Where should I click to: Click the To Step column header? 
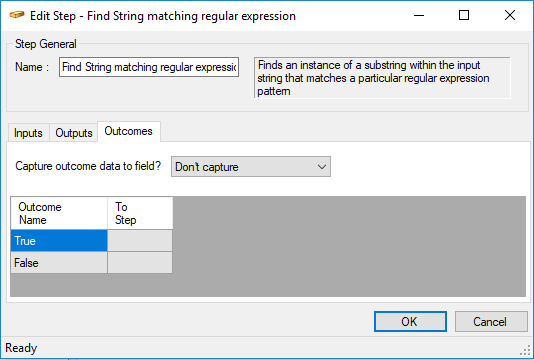[x=140, y=213]
